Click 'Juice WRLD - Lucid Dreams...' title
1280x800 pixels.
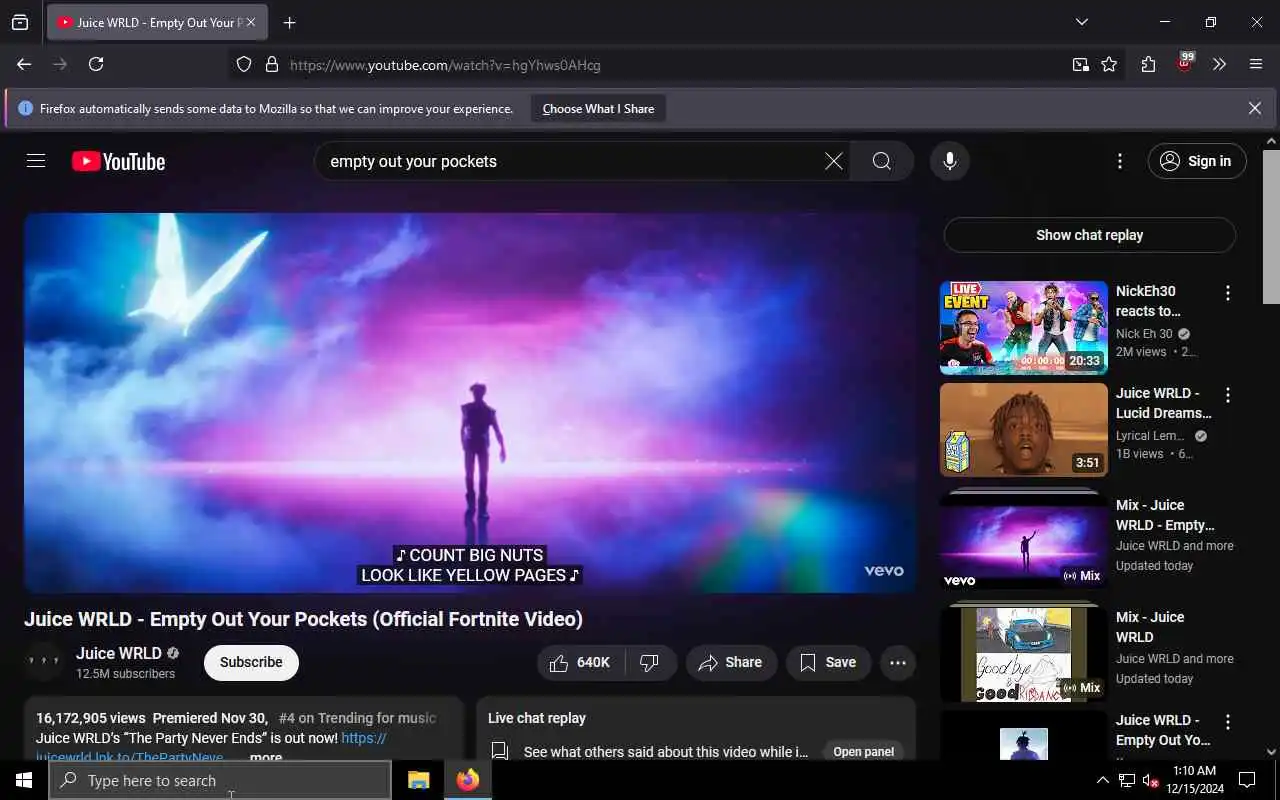pyautogui.click(x=1163, y=403)
